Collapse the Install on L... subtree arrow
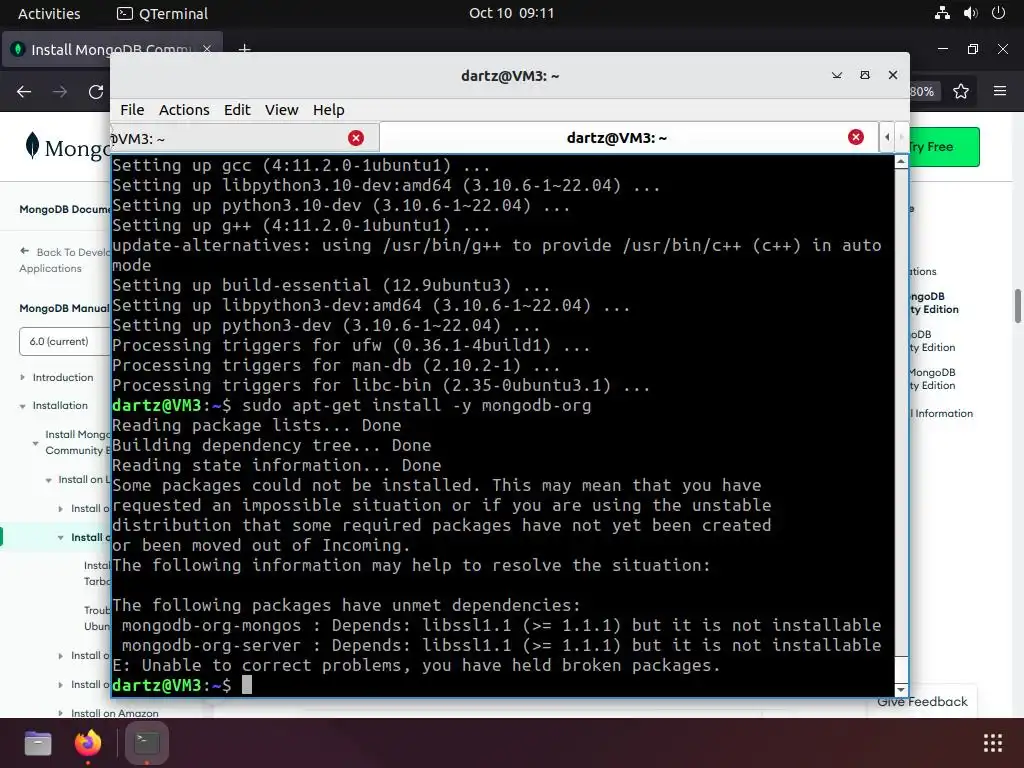 point(48,480)
